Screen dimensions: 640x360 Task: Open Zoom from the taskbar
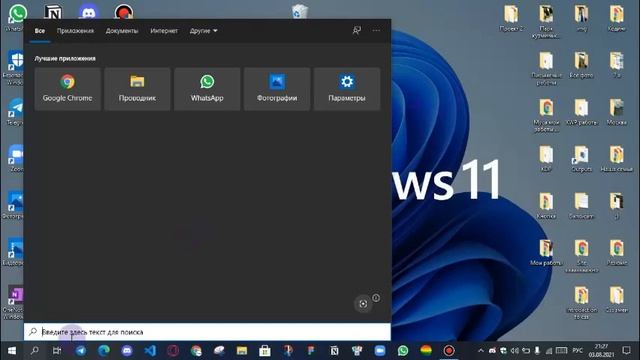(x=380, y=351)
